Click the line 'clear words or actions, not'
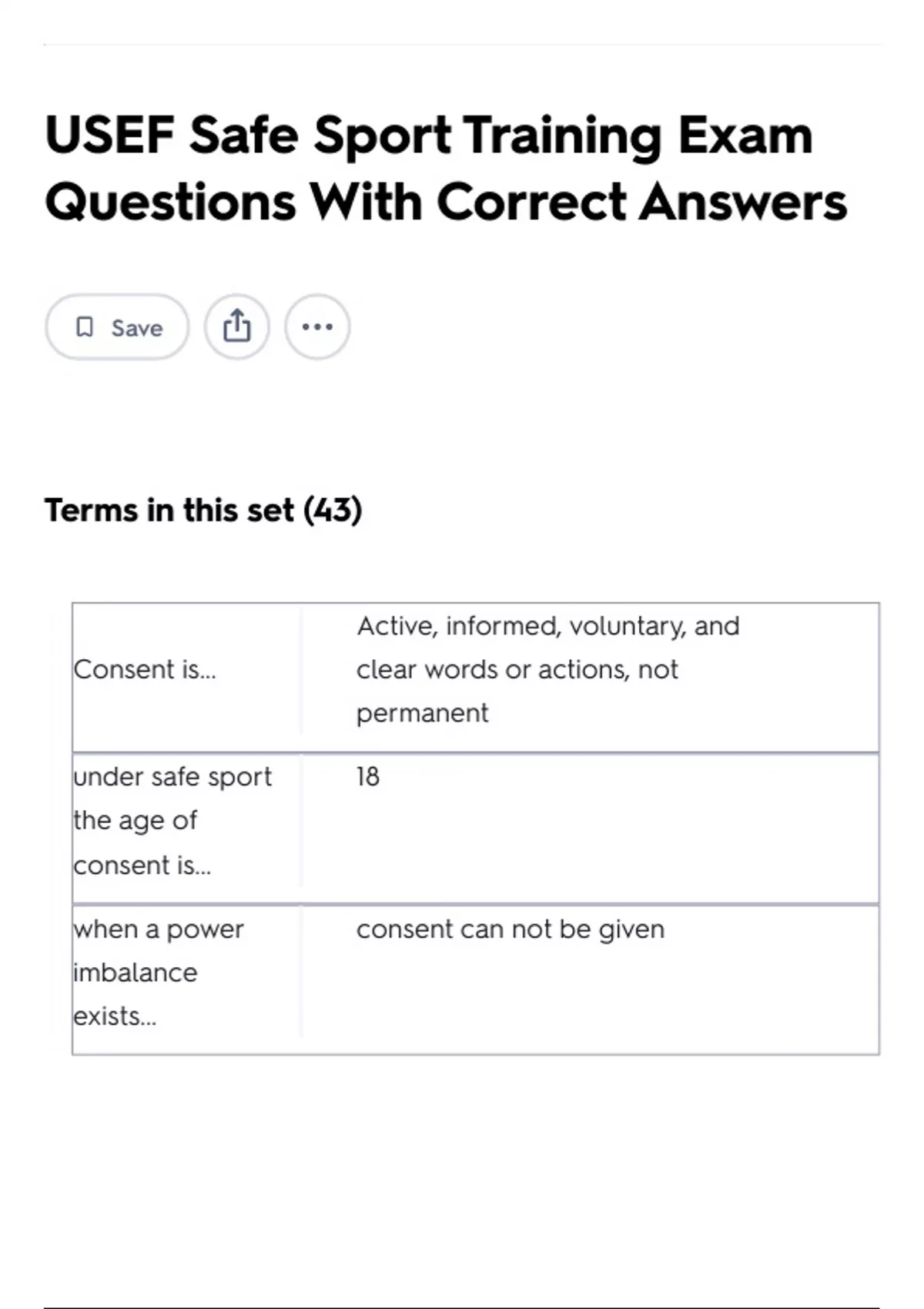 tap(517, 670)
